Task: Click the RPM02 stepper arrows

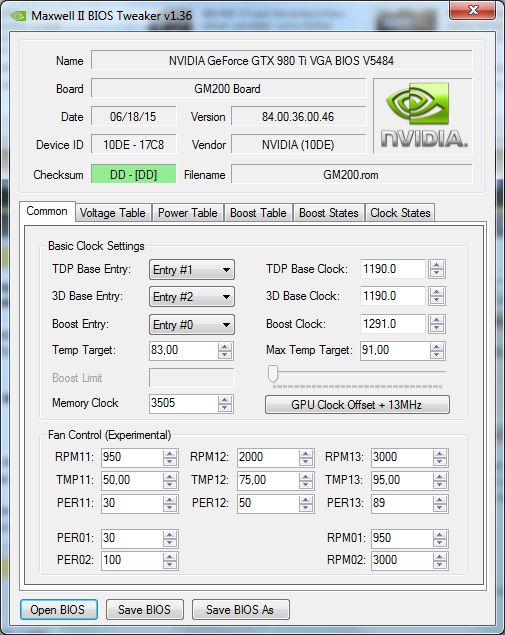Action: coord(440,561)
